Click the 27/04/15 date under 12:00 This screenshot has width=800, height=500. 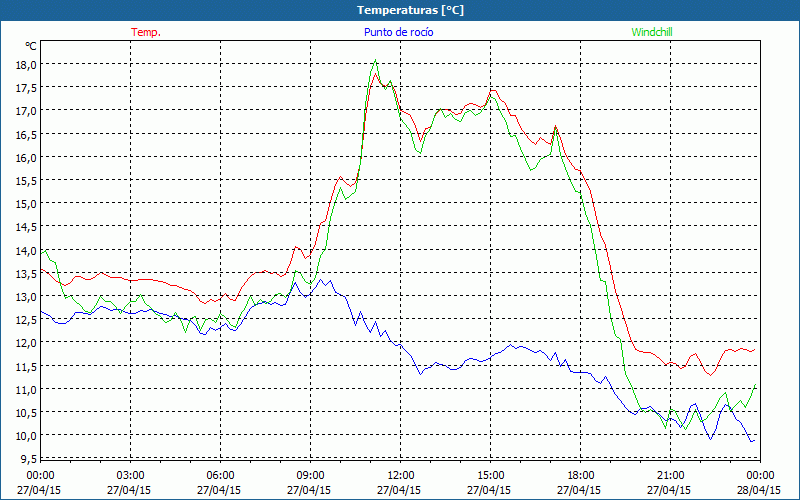399,490
